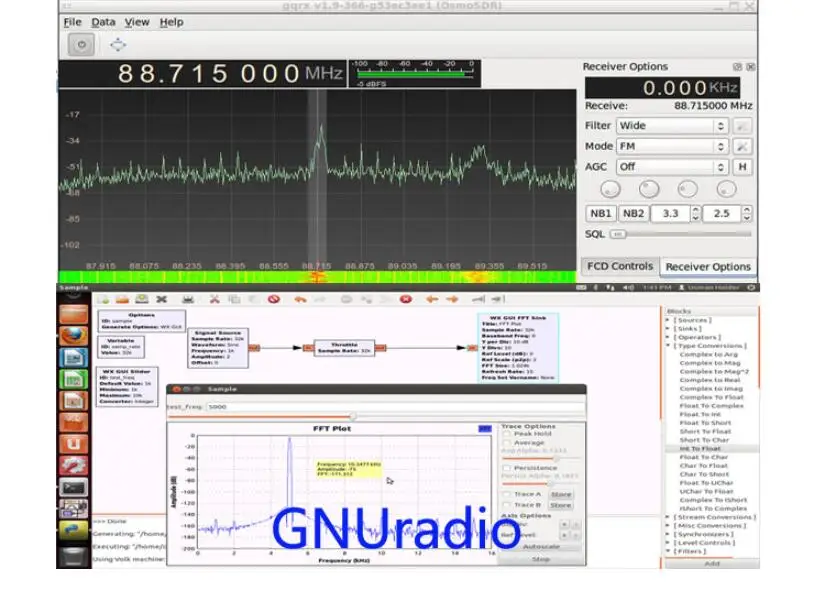The image size is (833, 592).
Task: Open the Terminal from the Ubuntu launcher
Action: pyautogui.click(x=73, y=487)
